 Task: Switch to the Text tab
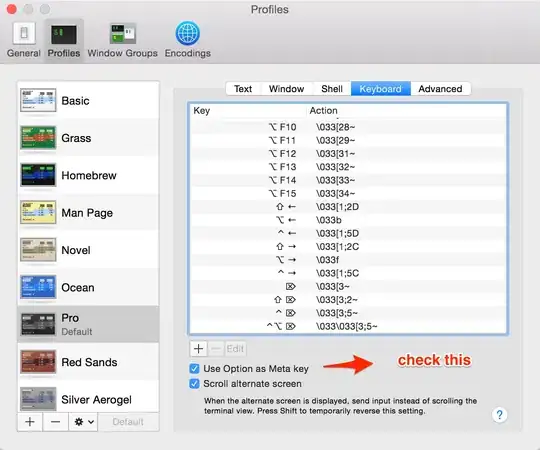coord(243,89)
